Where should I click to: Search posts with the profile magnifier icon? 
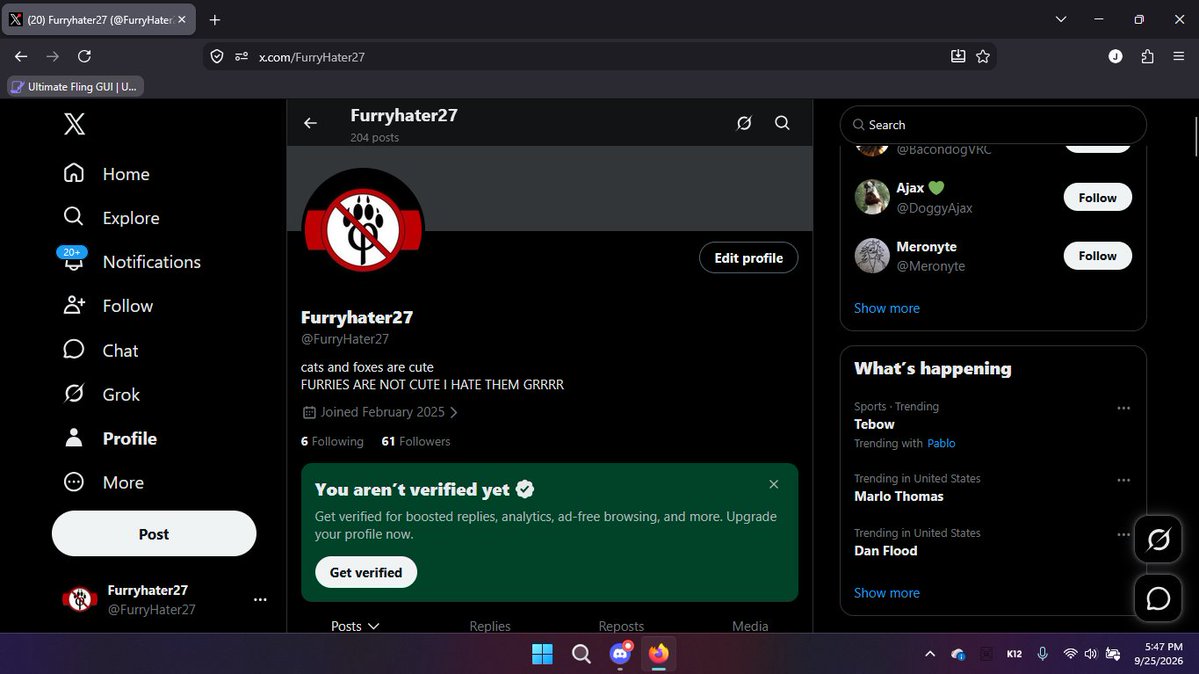781,123
